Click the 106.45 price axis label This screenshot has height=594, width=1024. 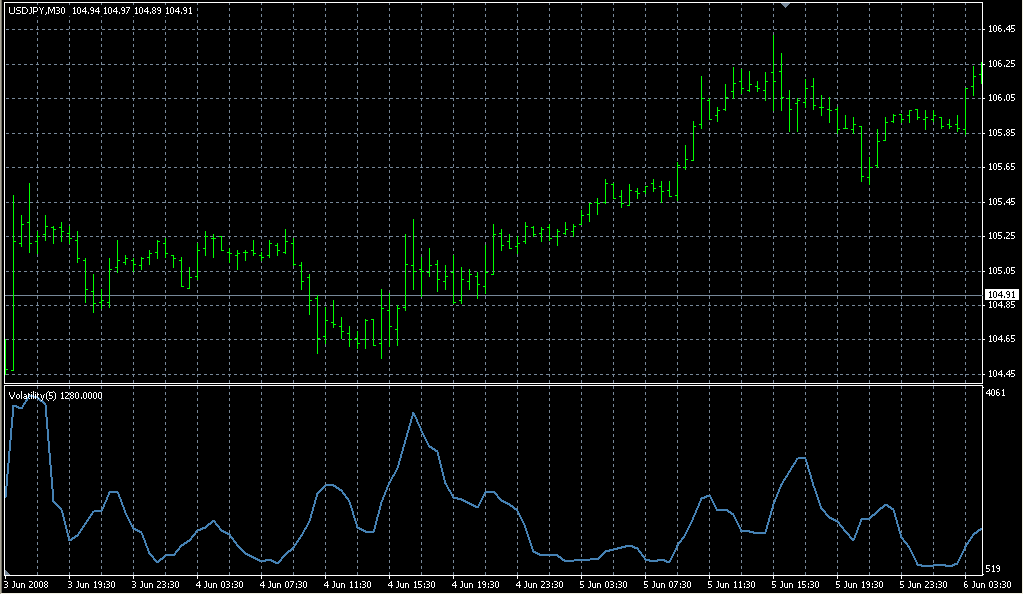(1001, 29)
